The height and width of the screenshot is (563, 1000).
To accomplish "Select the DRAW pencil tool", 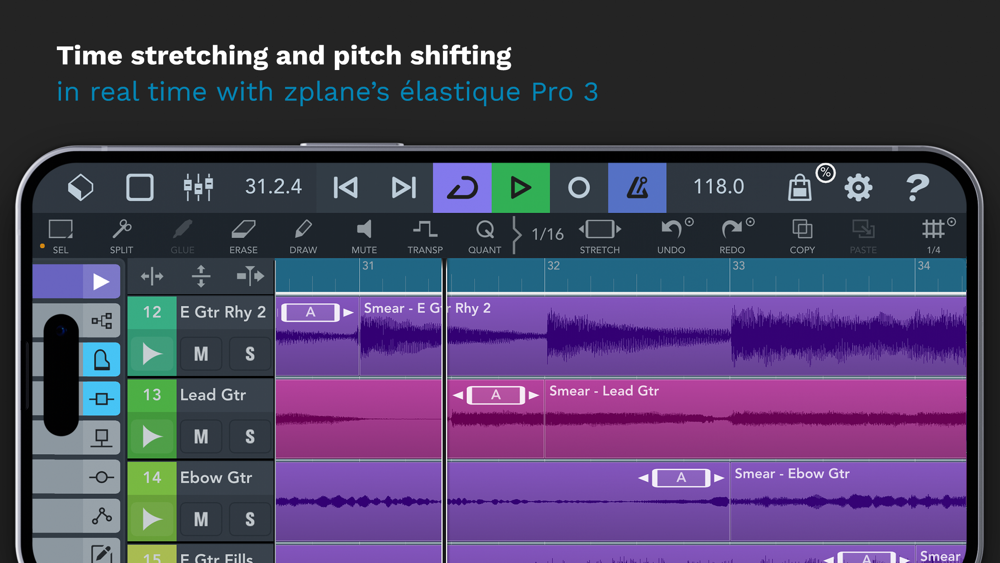I will click(x=303, y=236).
